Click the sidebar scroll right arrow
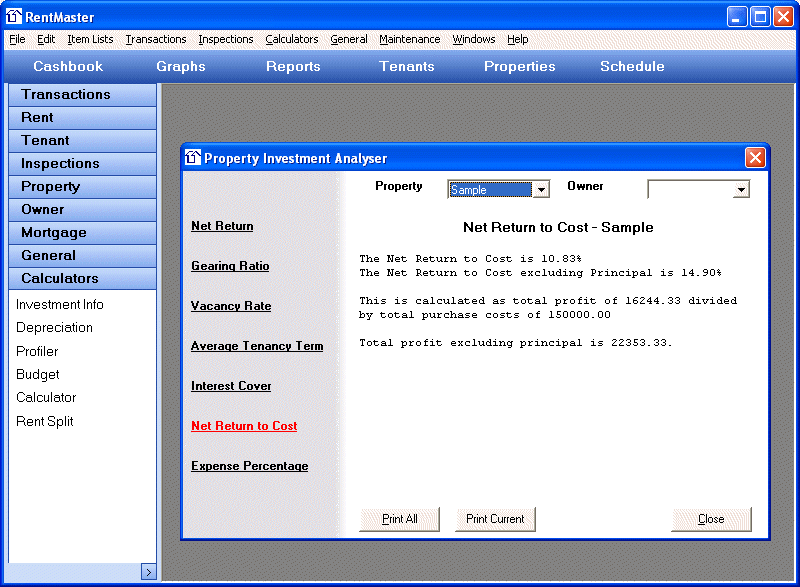Viewport: 800px width, 587px height. [x=148, y=572]
